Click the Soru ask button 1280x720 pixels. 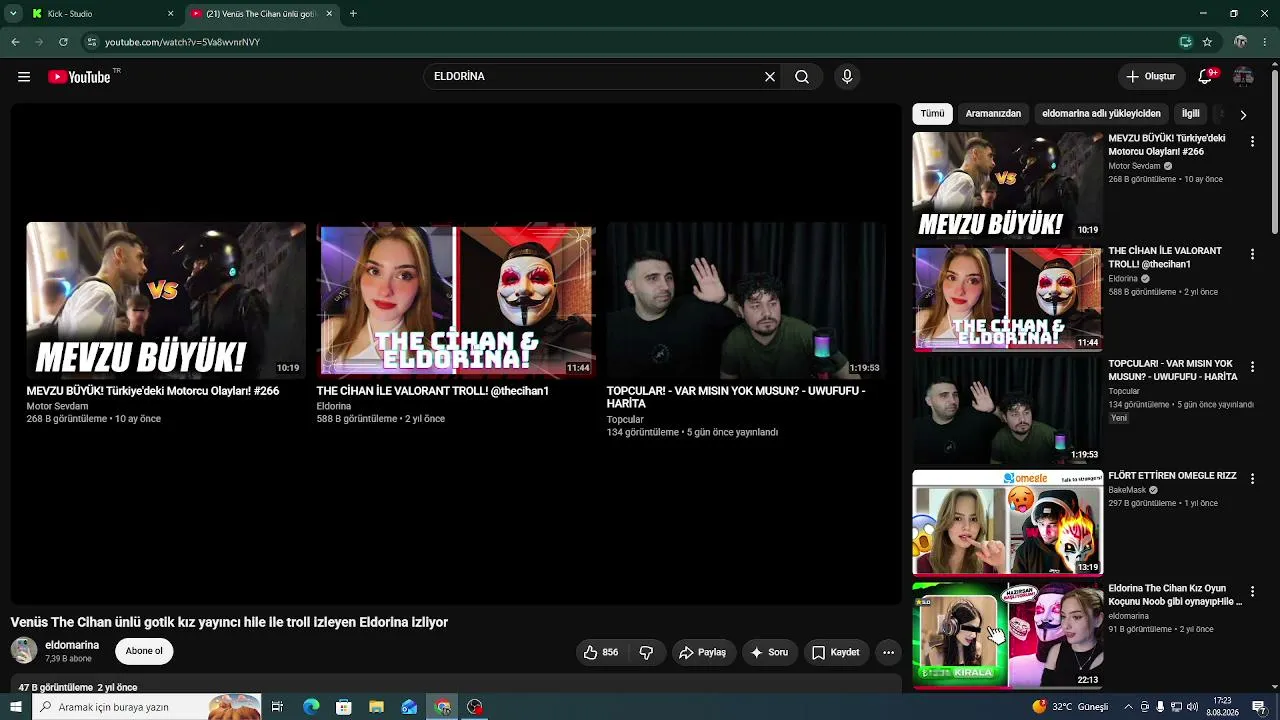(770, 652)
